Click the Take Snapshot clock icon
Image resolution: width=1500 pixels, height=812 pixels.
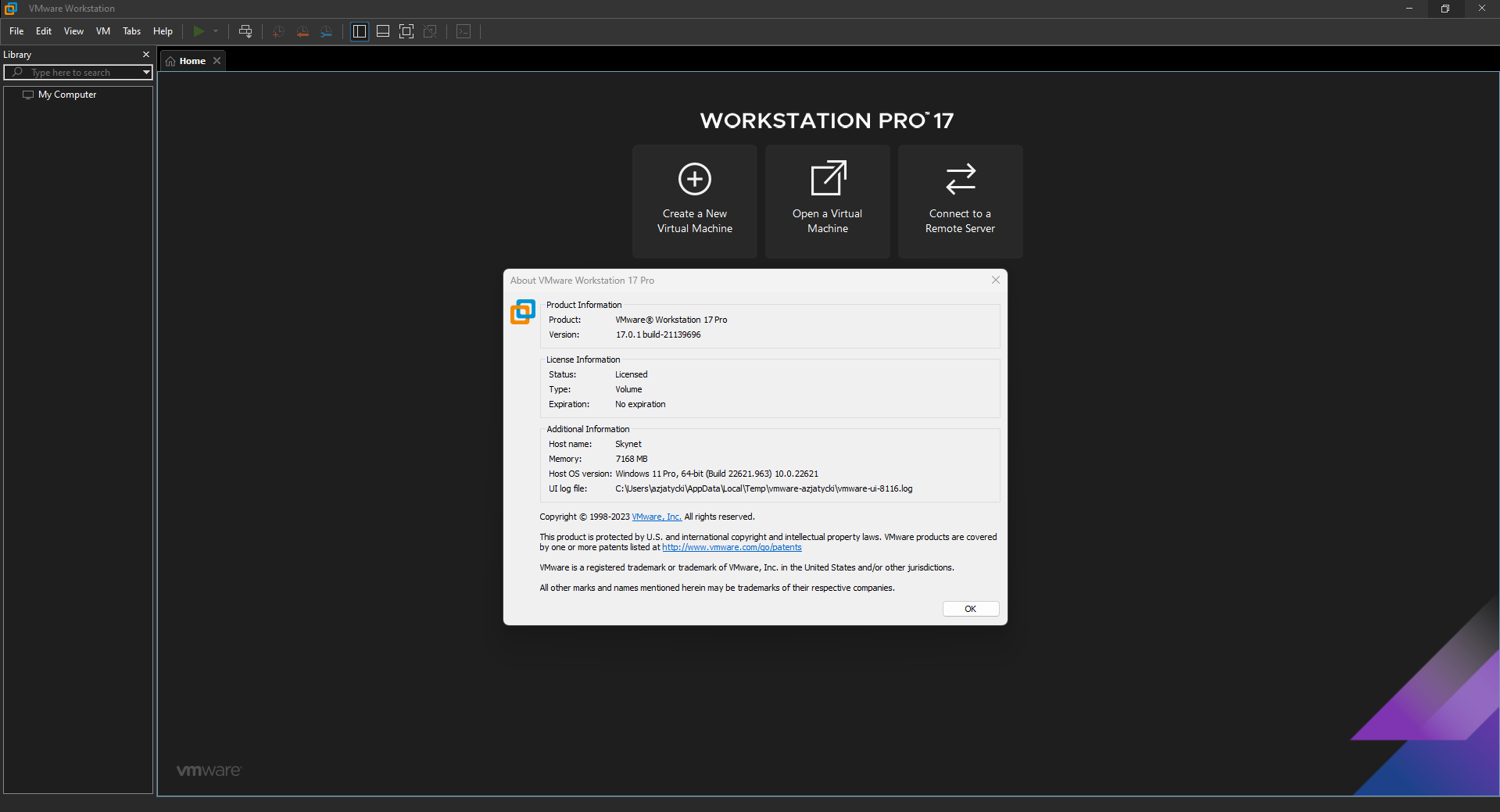278,31
